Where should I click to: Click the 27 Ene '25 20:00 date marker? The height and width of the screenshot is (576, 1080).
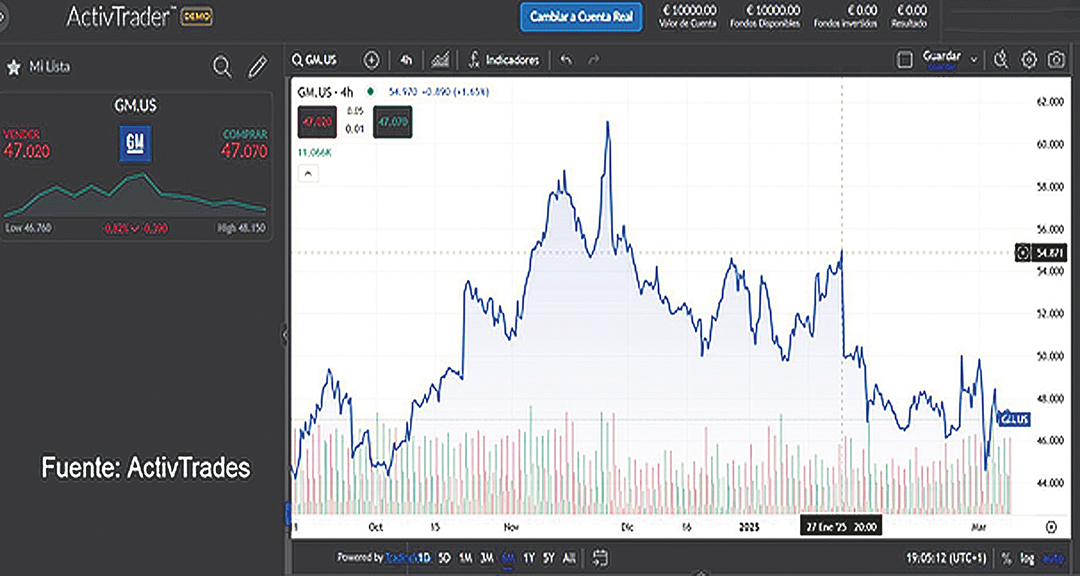coord(841,527)
